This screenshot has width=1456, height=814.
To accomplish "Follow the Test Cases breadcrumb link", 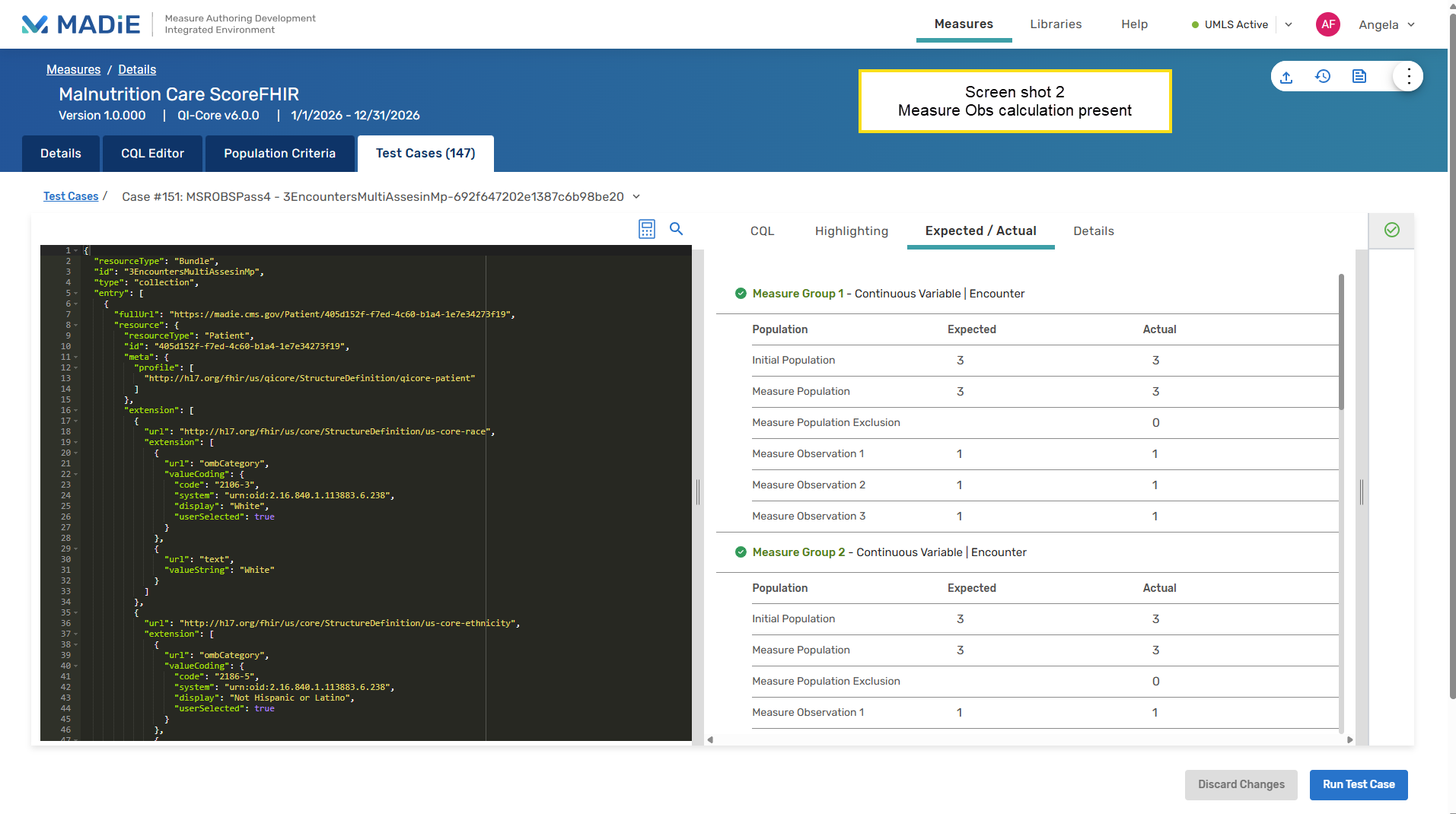I will (x=71, y=196).
